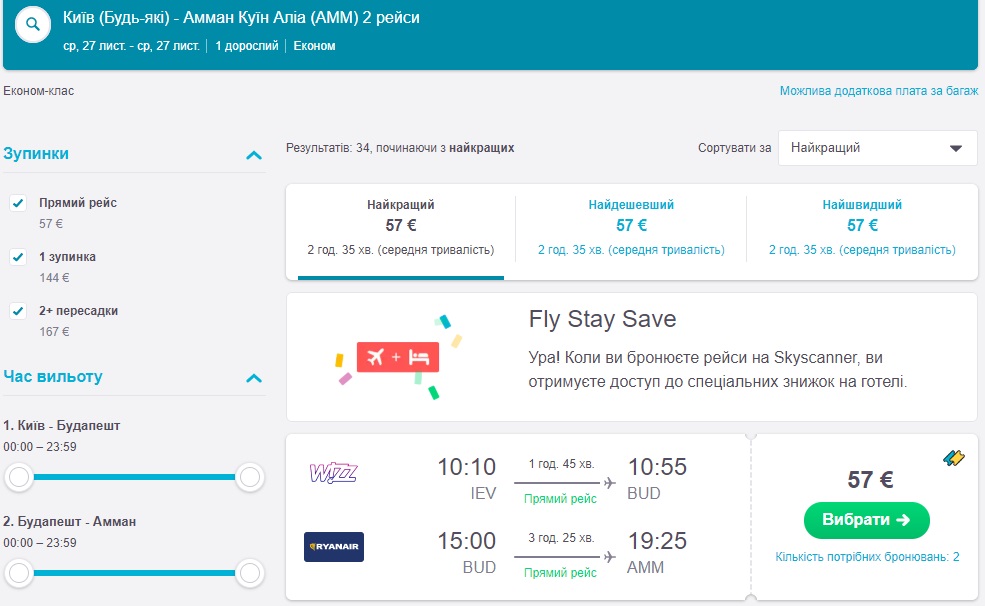Switch to the Найдешевший tab
Viewport: 985px width, 606px height.
tap(631, 227)
